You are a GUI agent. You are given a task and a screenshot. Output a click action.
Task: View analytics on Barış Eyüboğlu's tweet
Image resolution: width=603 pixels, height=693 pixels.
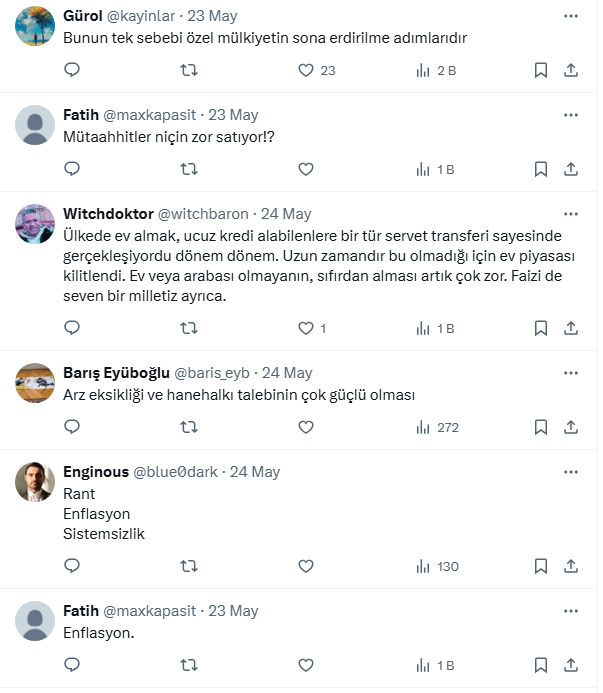[436, 427]
